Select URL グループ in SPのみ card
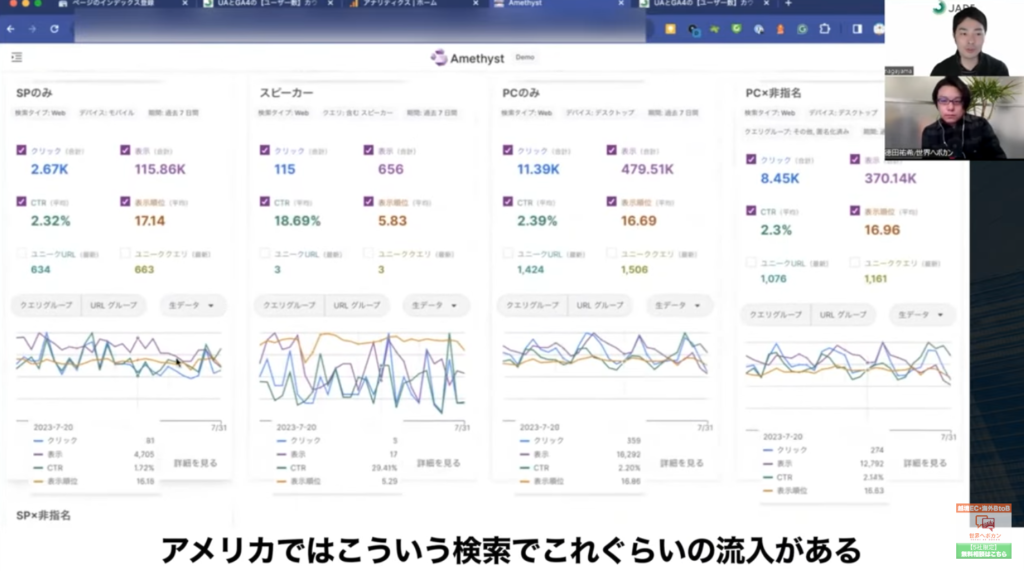Screen dimensions: 1024x574 click(114, 306)
